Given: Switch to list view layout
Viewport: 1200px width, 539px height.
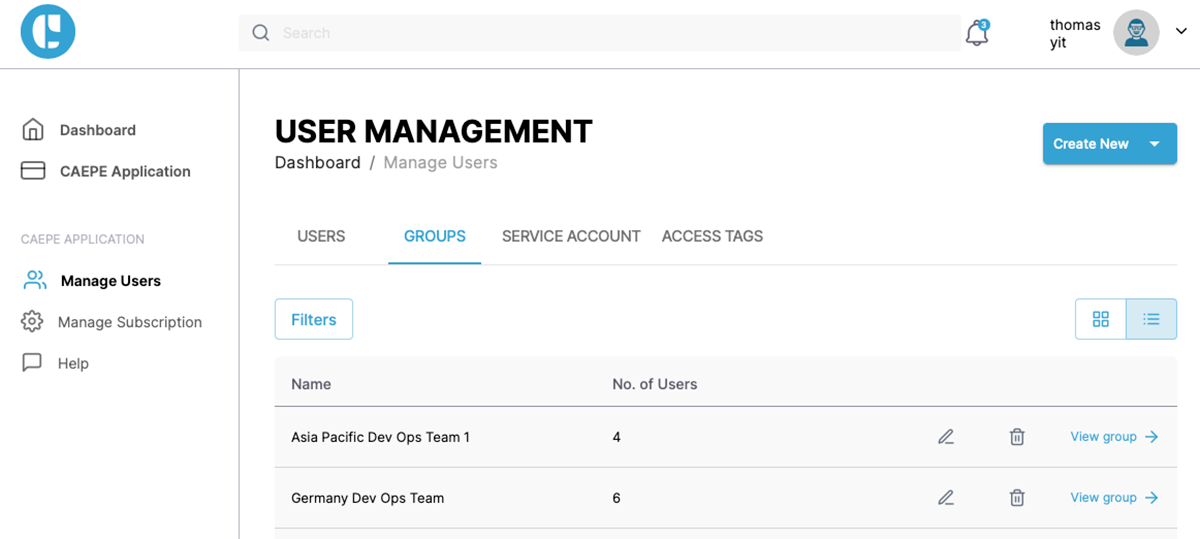Looking at the screenshot, I should point(1151,320).
